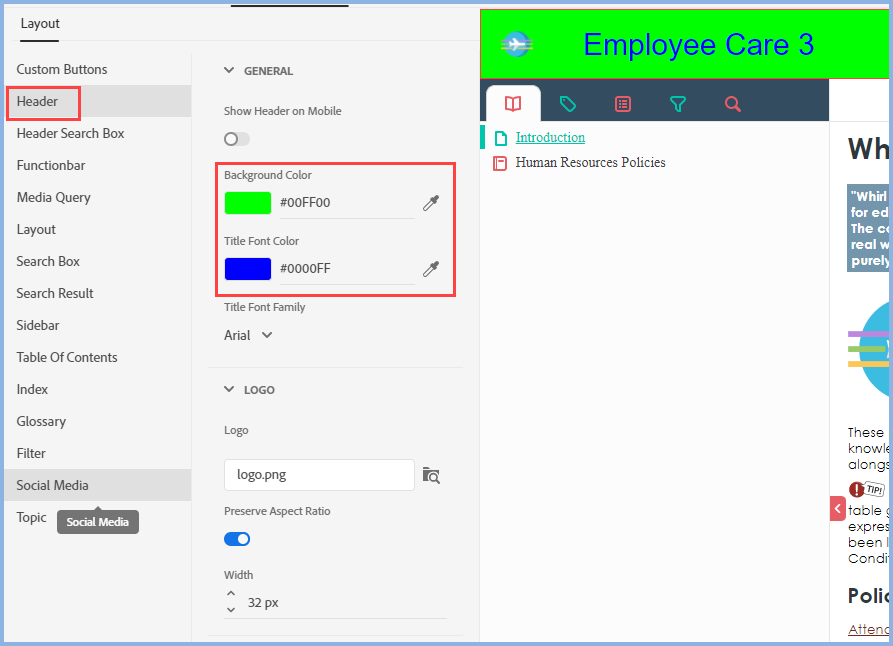The width and height of the screenshot is (893, 646).
Task: Select Social Media in the sidebar
Action: [x=52, y=485]
